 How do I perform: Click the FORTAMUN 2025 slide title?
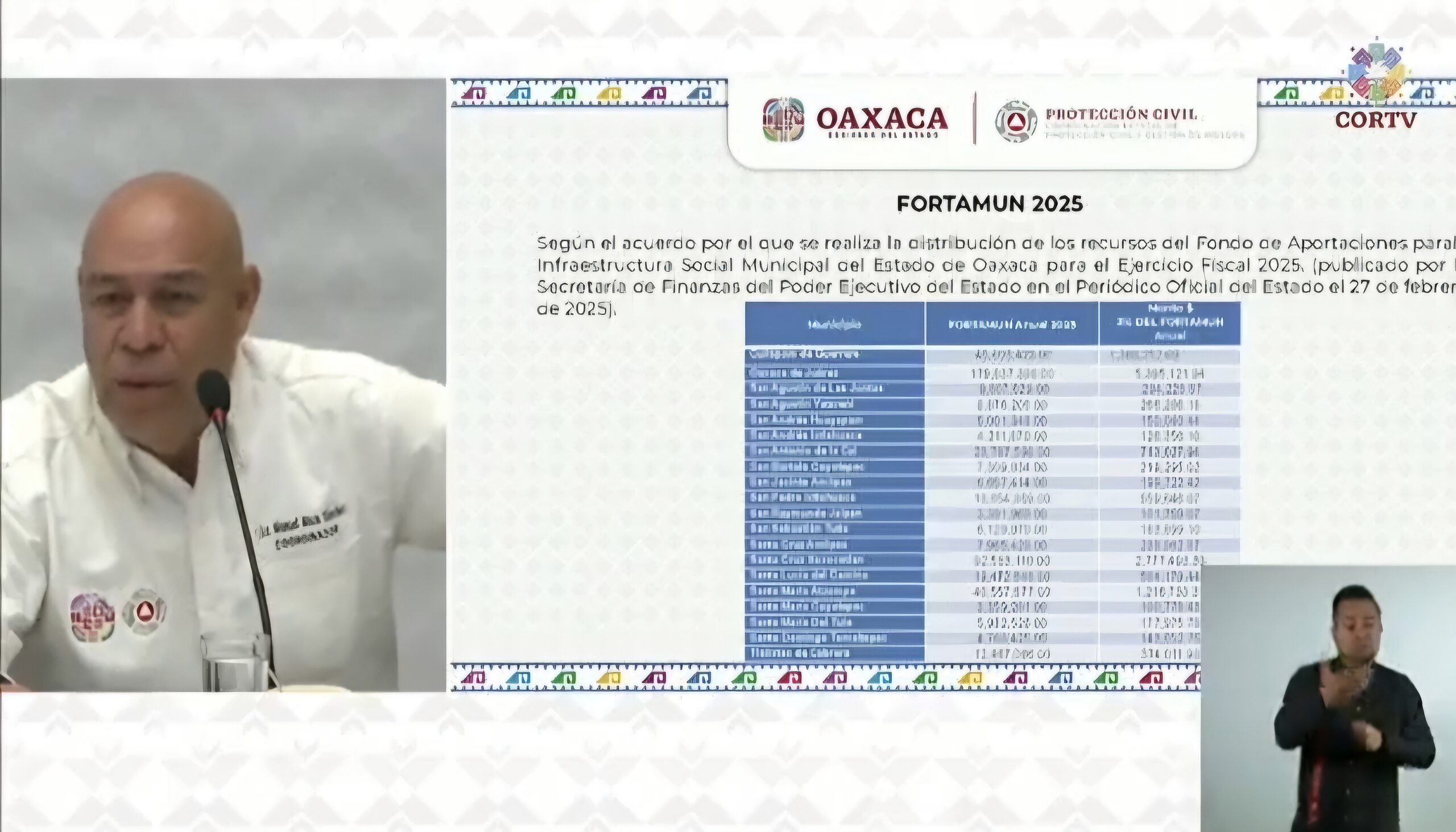pos(990,204)
